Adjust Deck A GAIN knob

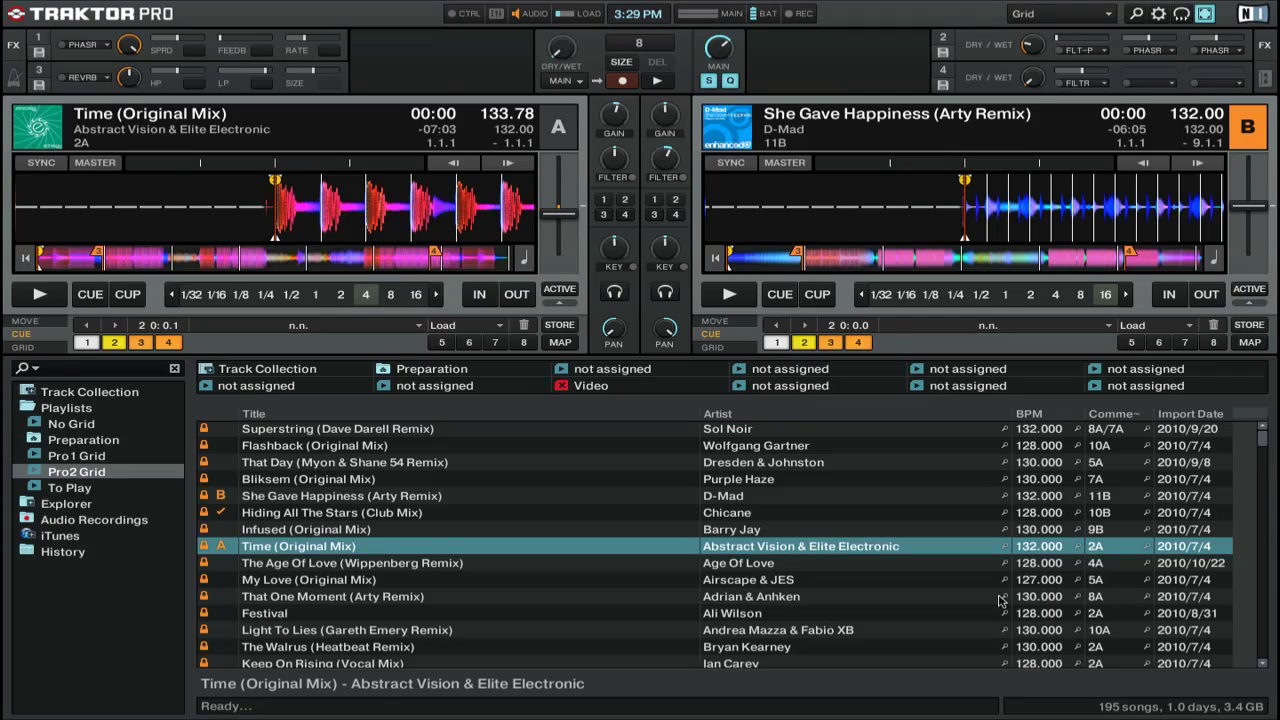point(614,113)
